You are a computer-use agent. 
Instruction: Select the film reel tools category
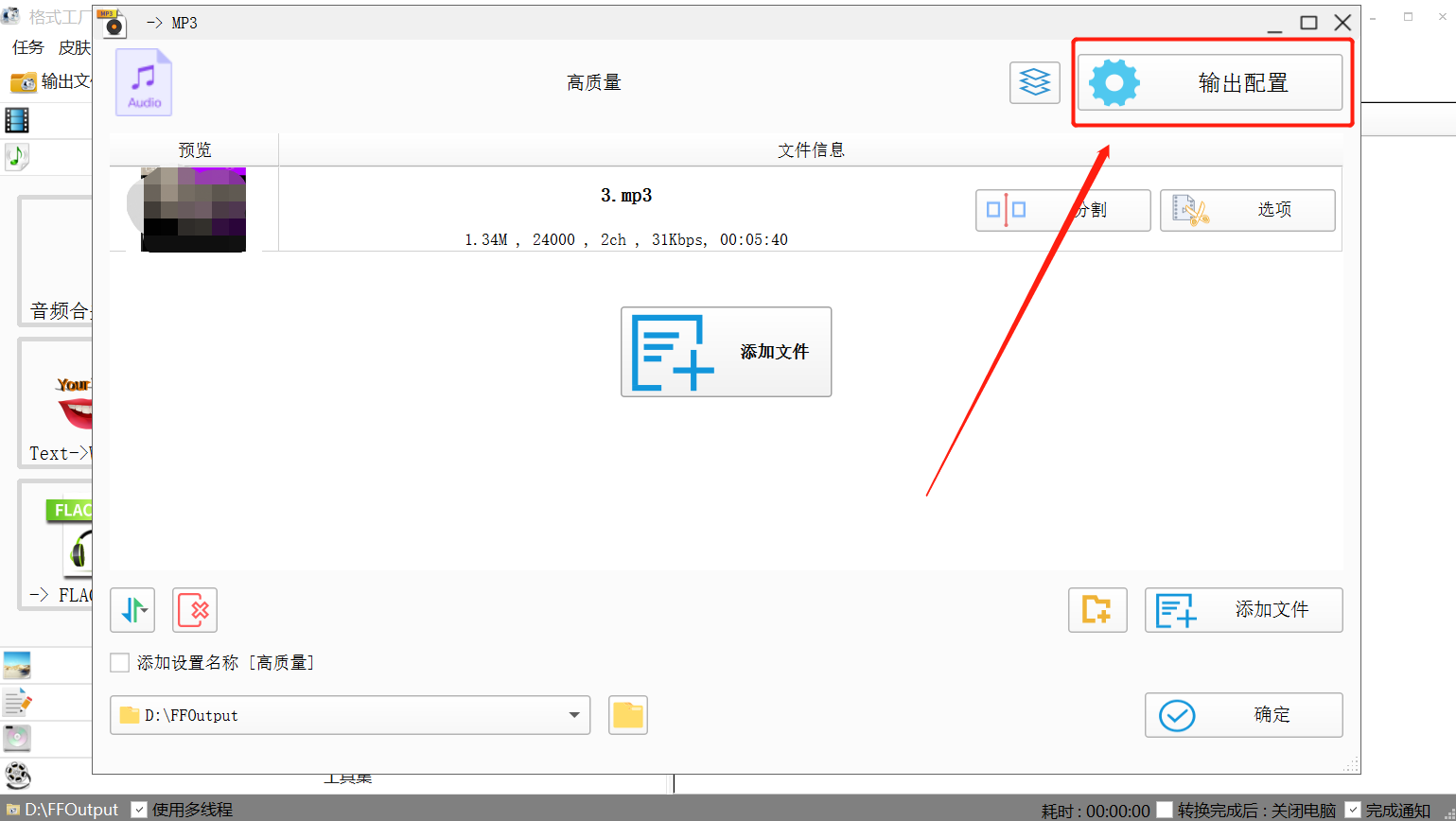(17, 776)
